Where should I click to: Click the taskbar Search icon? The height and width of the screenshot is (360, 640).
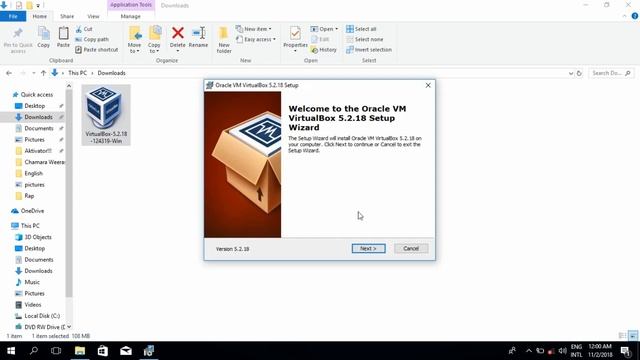[x=34, y=351]
